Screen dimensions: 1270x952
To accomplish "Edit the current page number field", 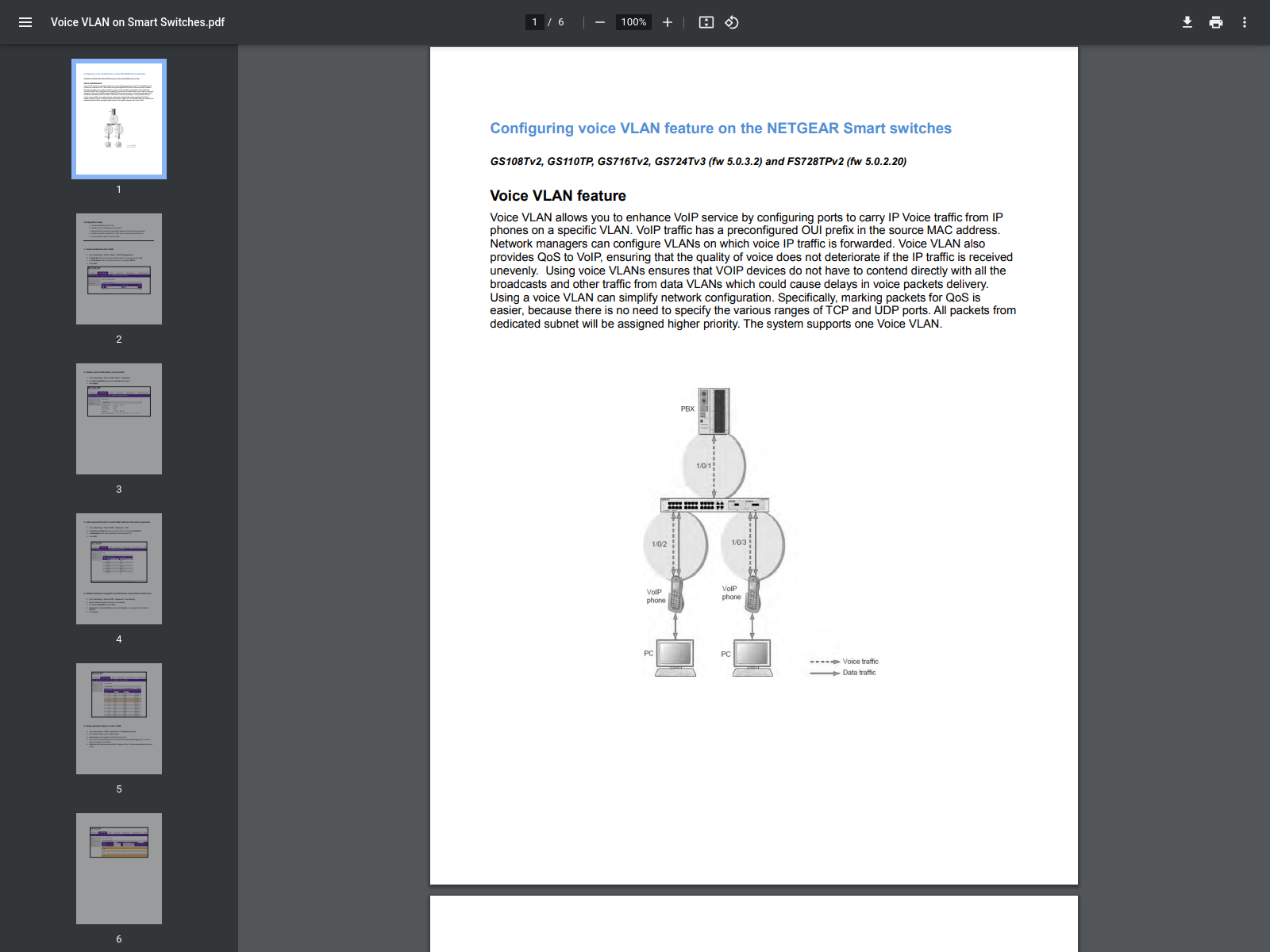I will click(535, 22).
